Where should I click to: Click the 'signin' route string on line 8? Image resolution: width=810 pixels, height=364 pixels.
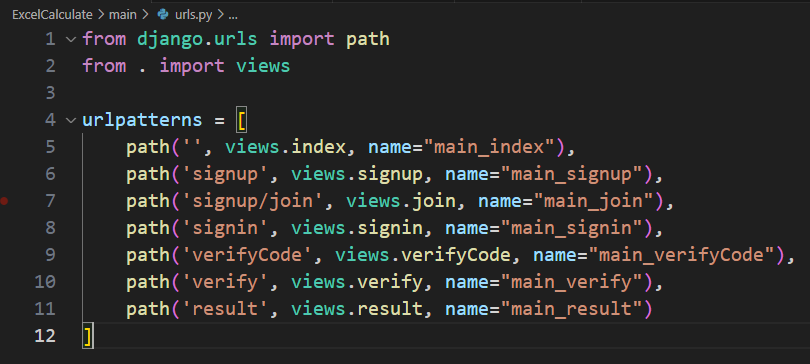point(225,228)
